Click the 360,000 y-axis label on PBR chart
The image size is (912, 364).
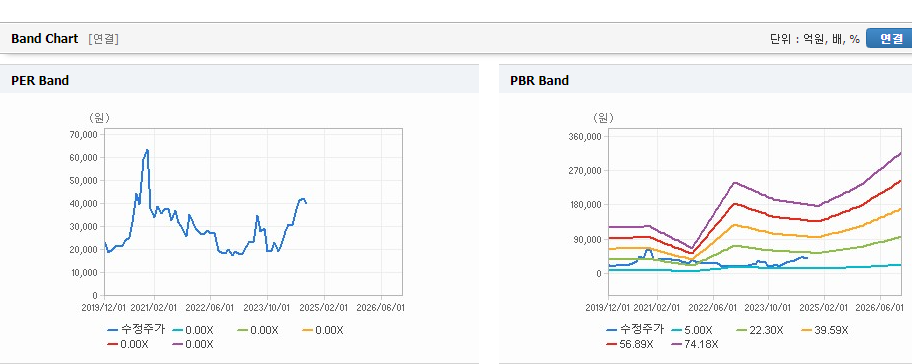pos(586,137)
